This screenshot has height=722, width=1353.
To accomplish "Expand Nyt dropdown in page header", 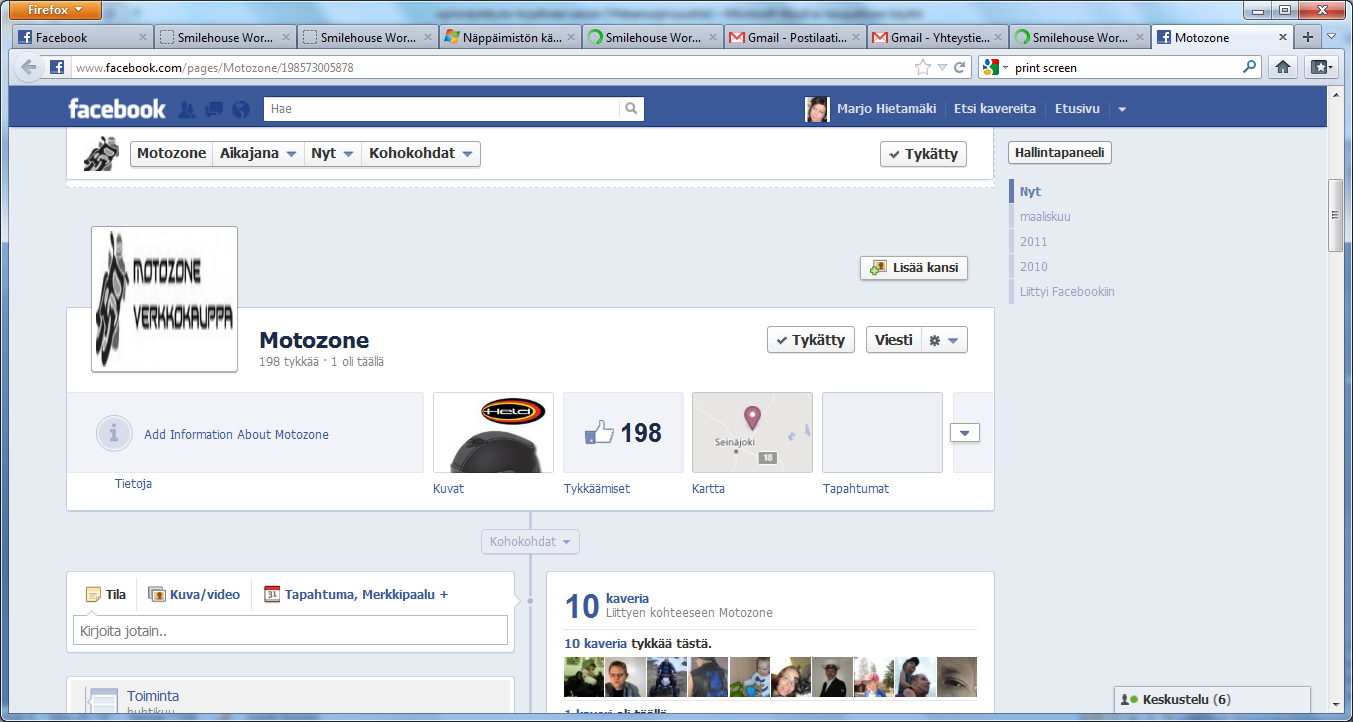I will click(332, 154).
